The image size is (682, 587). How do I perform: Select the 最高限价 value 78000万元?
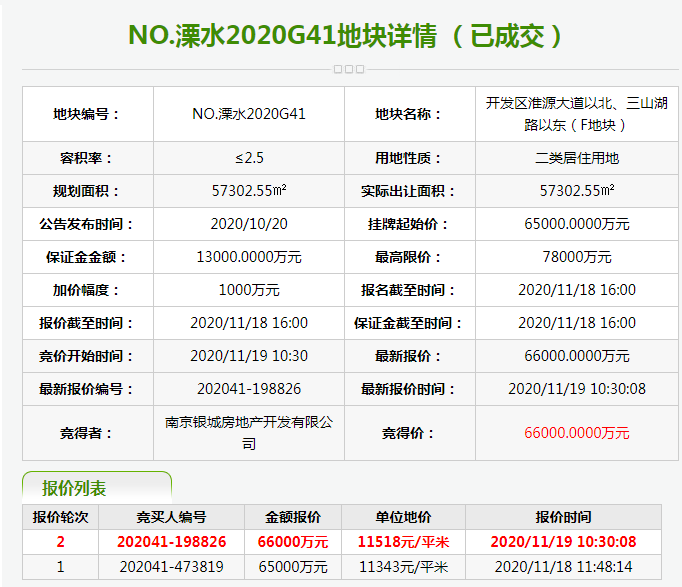[x=577, y=257]
